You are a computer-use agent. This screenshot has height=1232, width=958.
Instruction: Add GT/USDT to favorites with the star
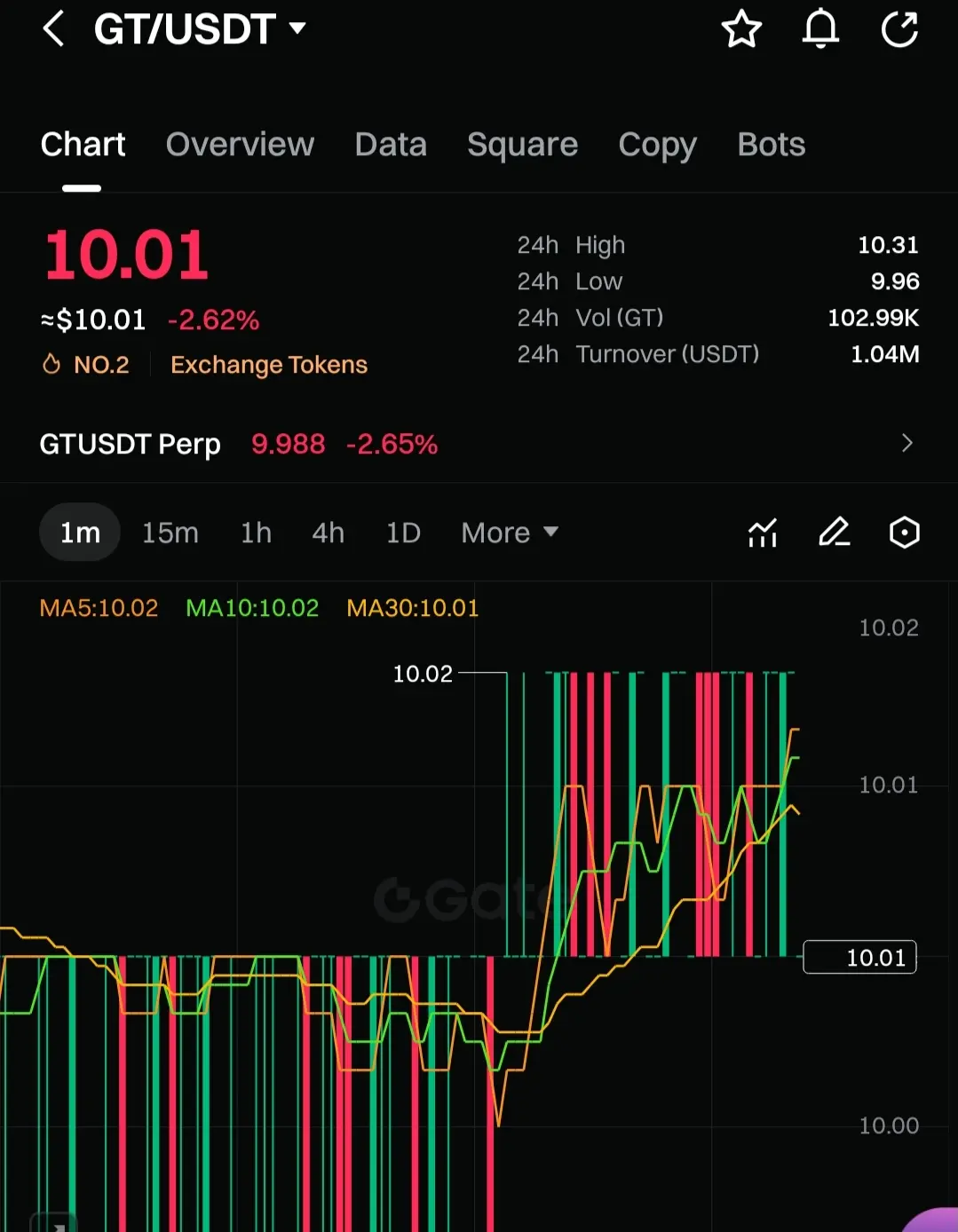point(741,29)
